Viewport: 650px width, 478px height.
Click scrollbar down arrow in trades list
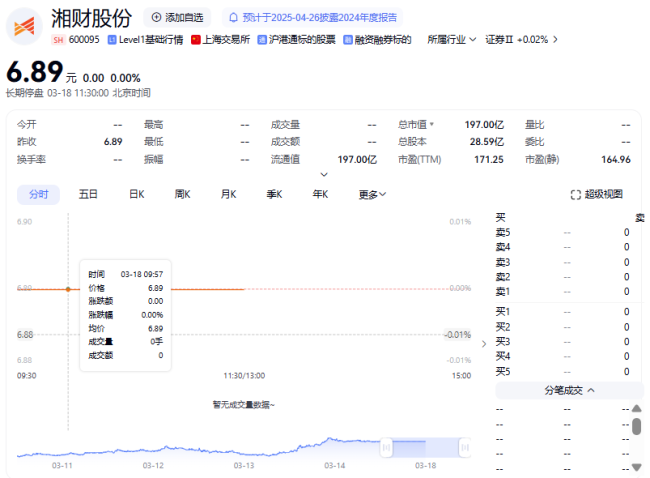coord(637,467)
